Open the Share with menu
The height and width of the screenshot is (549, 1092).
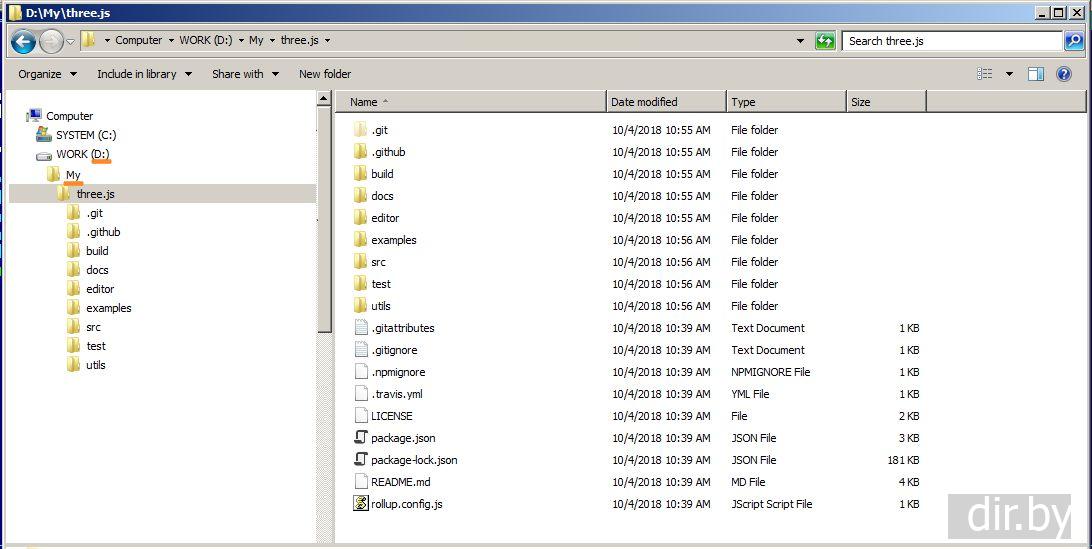pyautogui.click(x=245, y=74)
